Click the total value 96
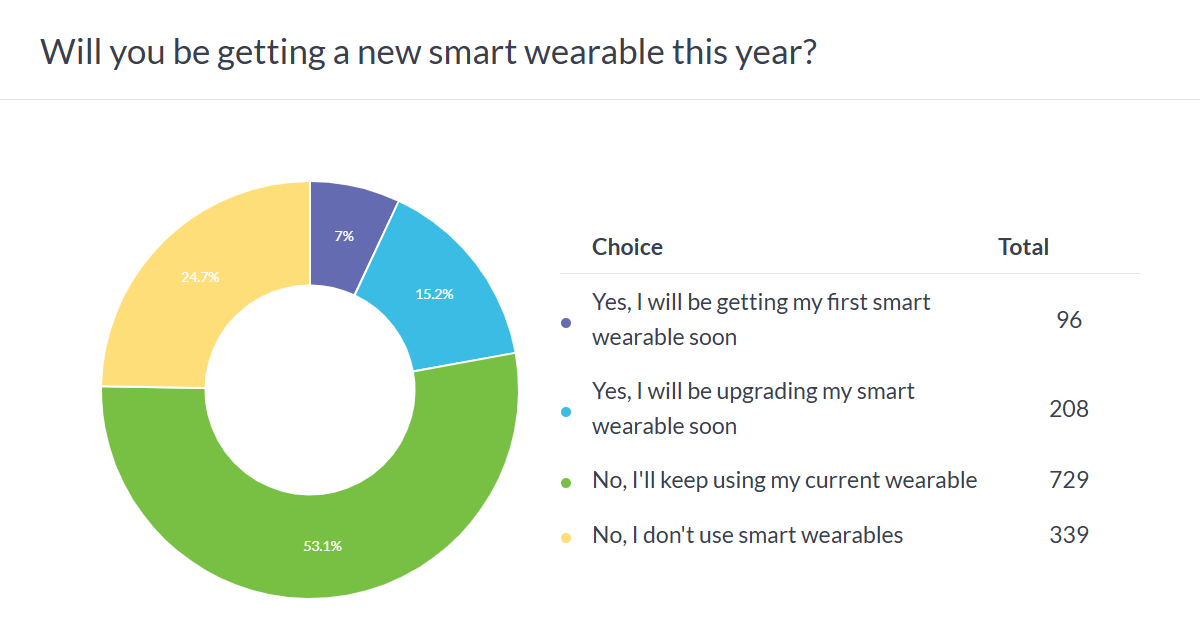Image resolution: width=1200 pixels, height=630 pixels. click(1068, 320)
